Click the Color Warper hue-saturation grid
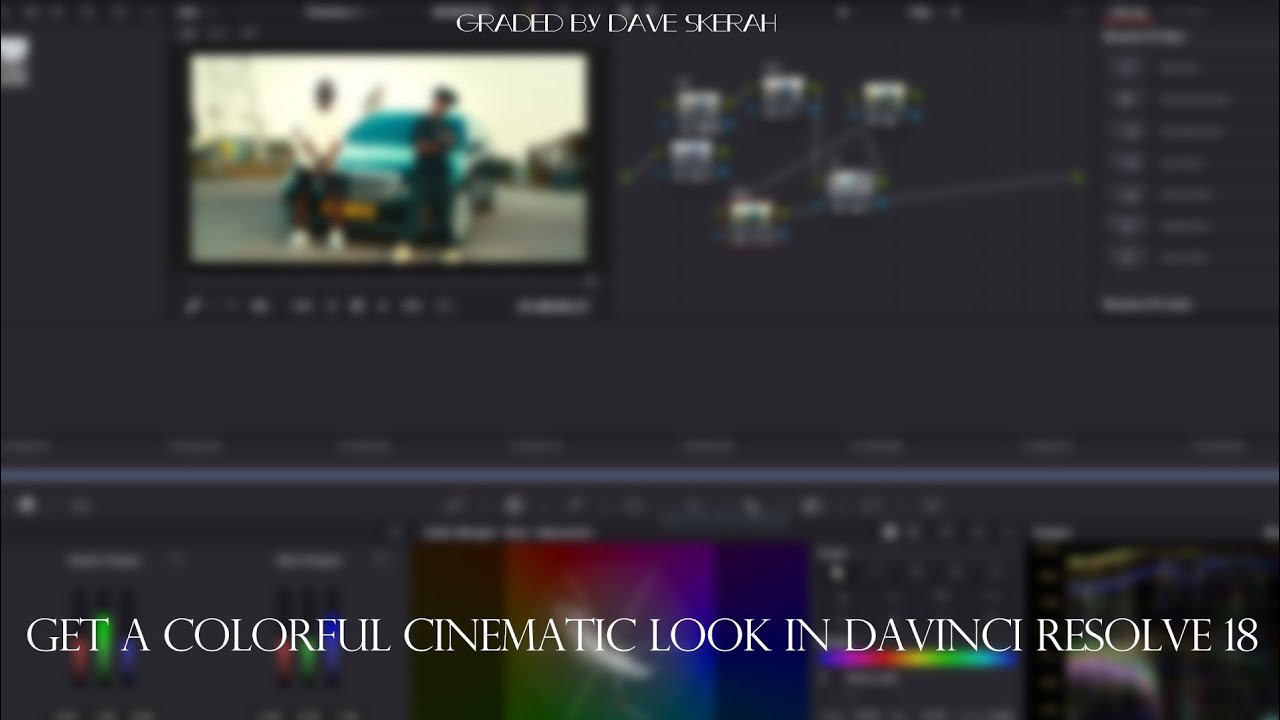Image resolution: width=1280 pixels, height=720 pixels. pos(611,630)
